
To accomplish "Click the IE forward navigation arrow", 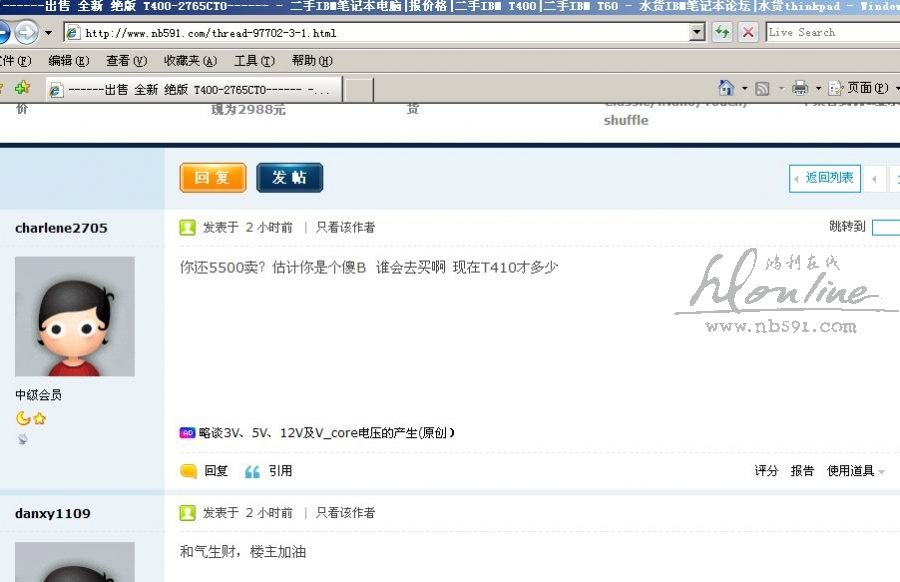I will (25, 32).
